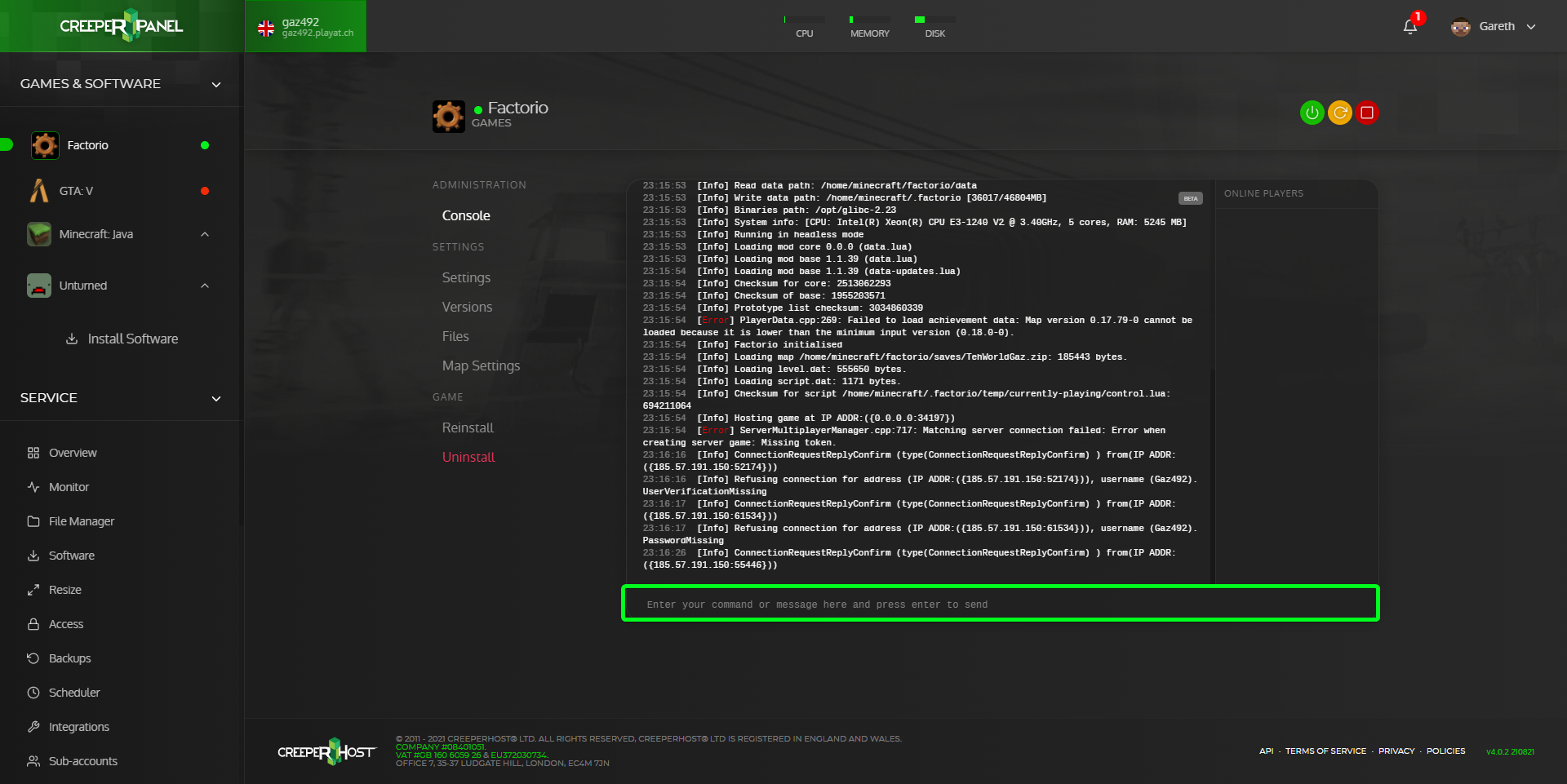Click the Memory usage bar
Viewport: 1567px width, 784px height.
870,20
